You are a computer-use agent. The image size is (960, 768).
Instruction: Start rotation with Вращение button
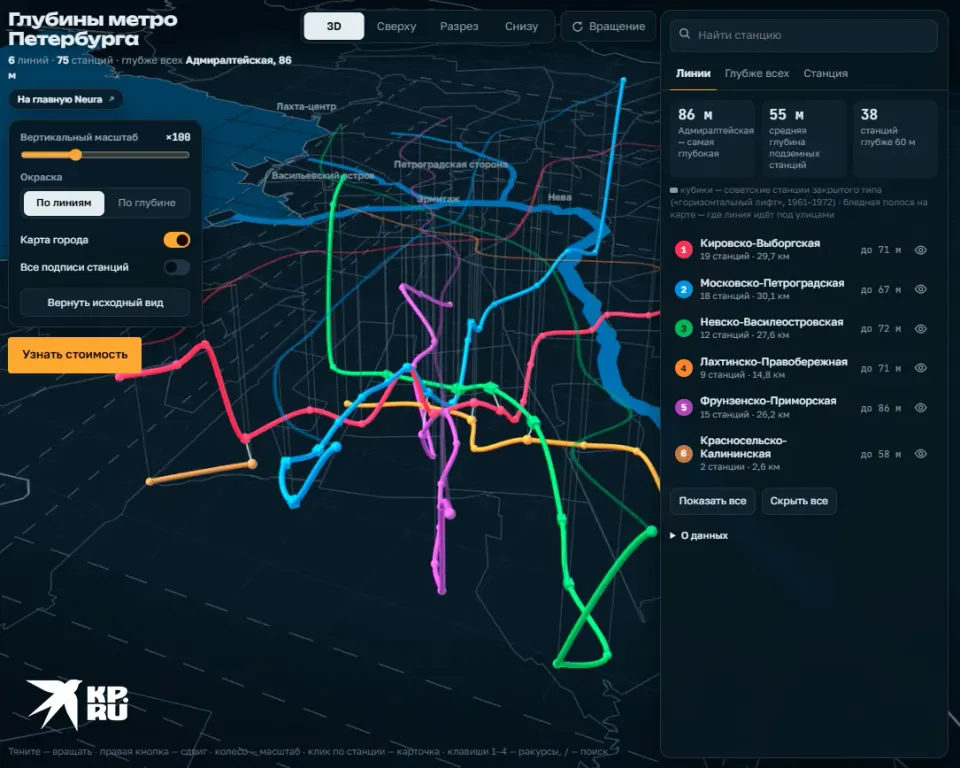[x=609, y=26]
